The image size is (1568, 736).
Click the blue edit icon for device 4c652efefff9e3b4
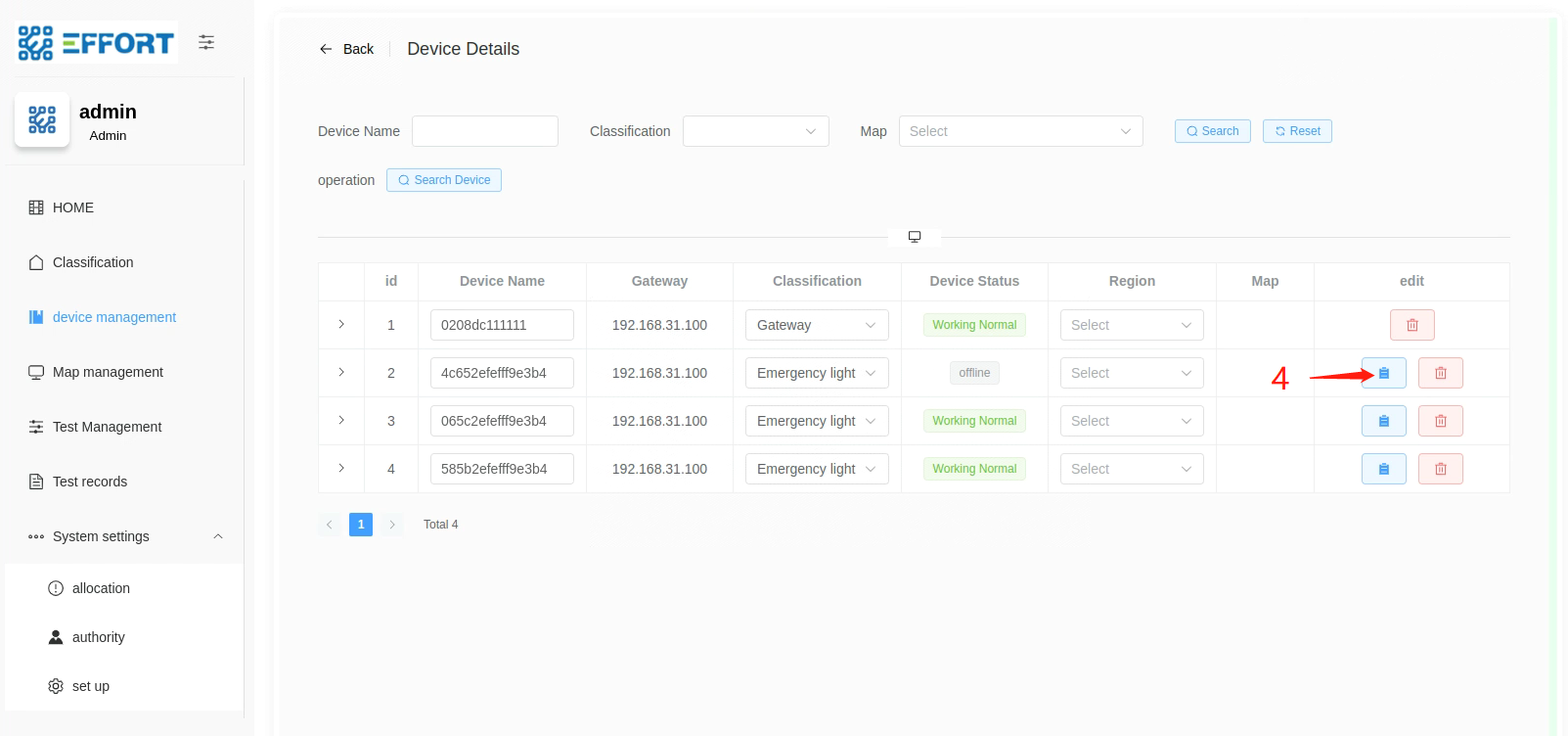click(x=1383, y=373)
